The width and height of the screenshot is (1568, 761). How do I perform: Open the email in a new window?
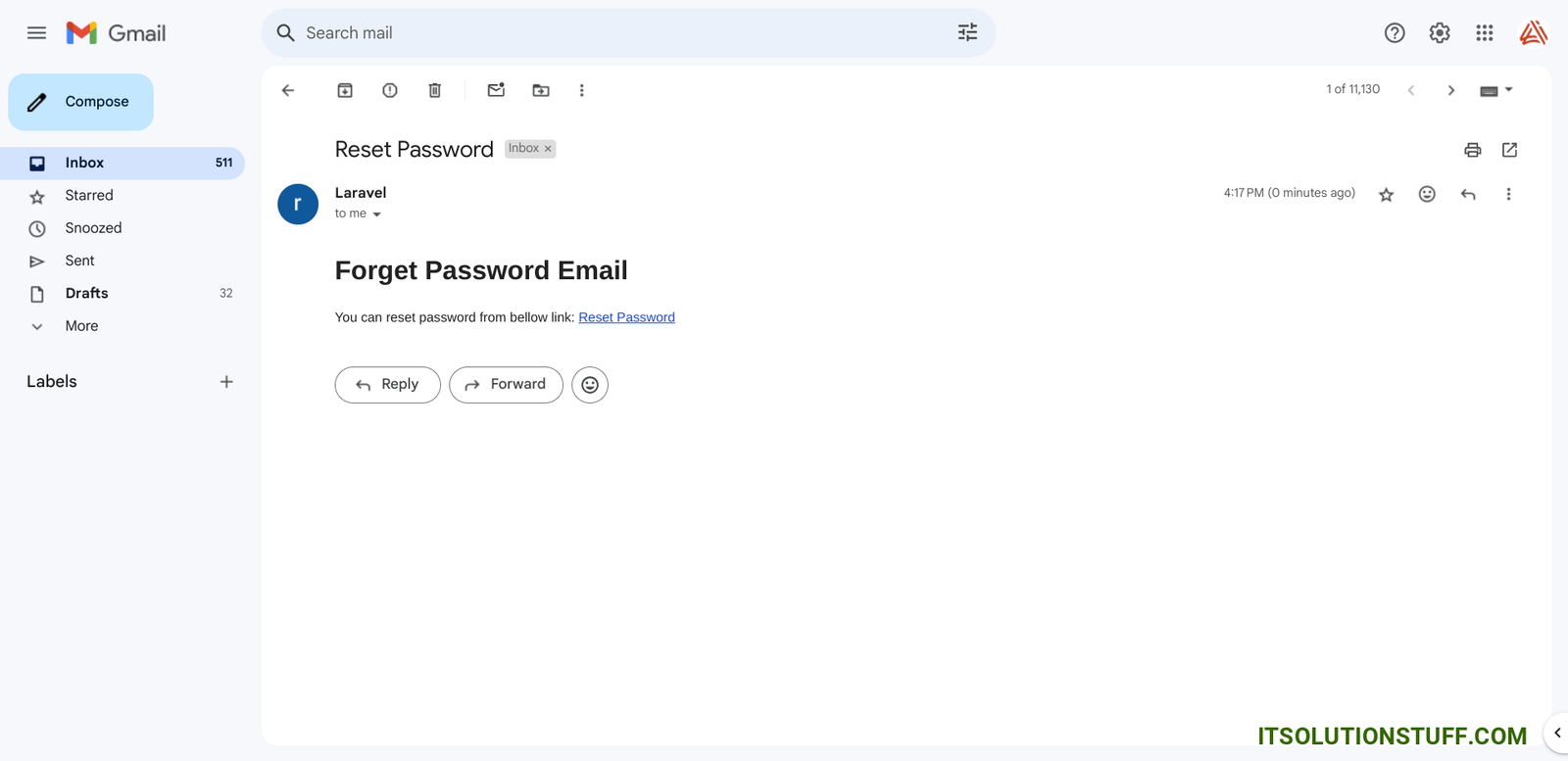pyautogui.click(x=1509, y=150)
